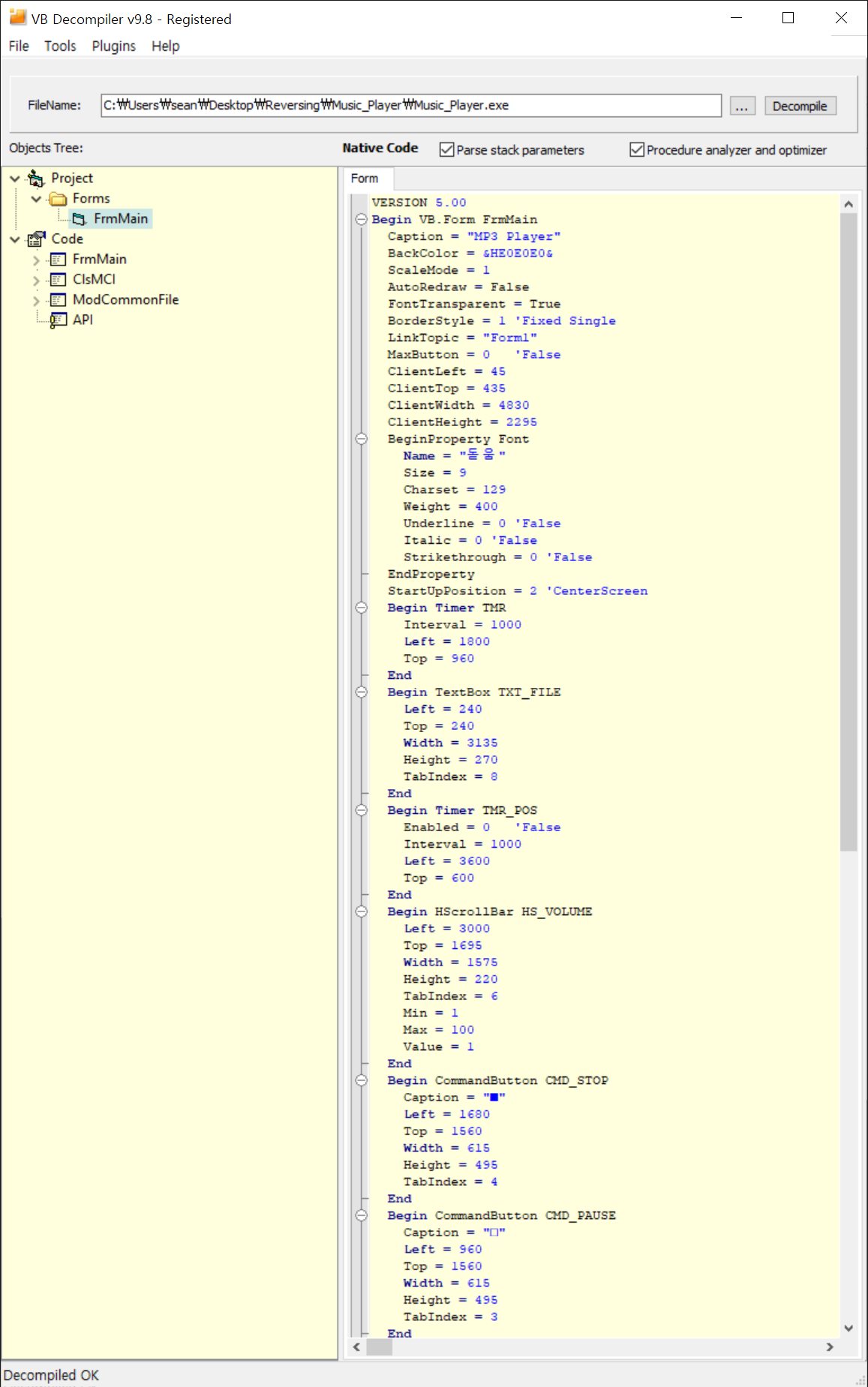868x1387 pixels.
Task: Click the Project root icon in Objects Tree
Action: (x=35, y=178)
